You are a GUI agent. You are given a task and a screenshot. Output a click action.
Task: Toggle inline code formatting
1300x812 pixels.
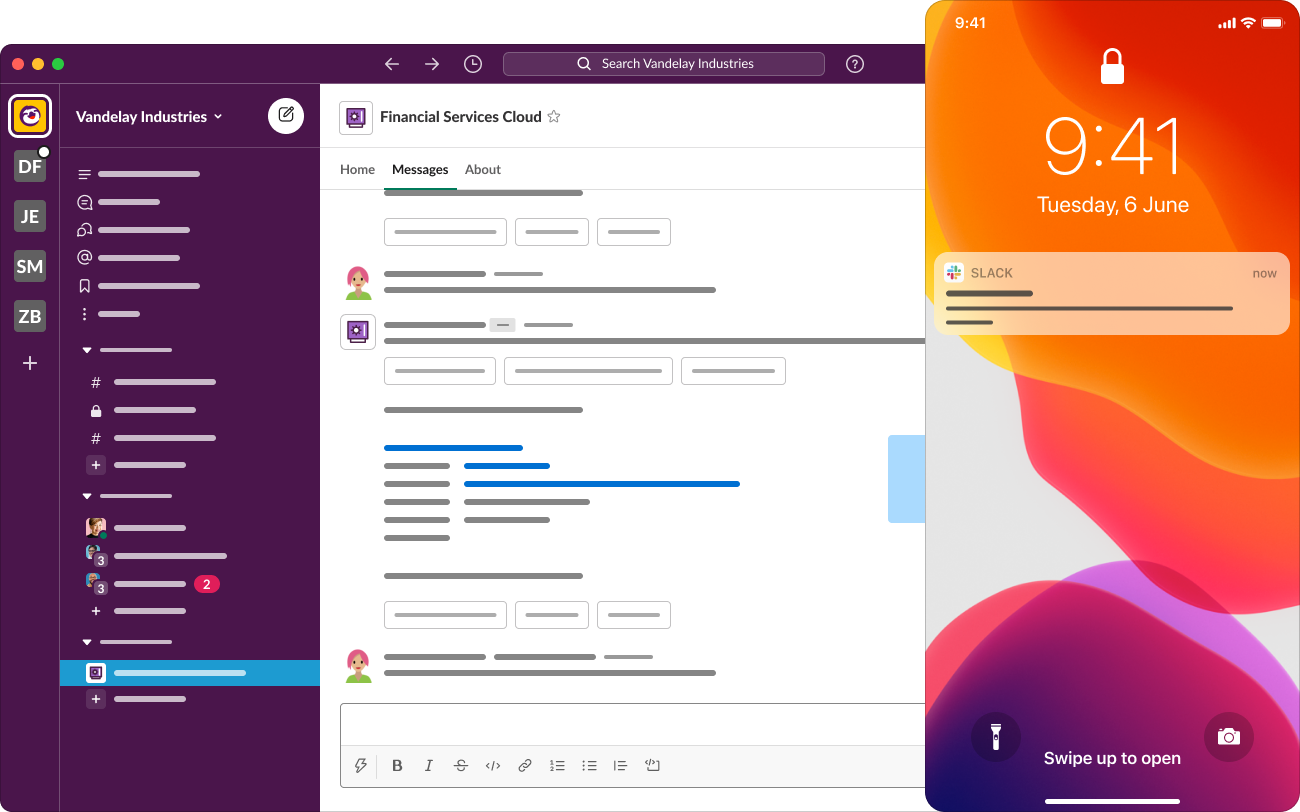493,766
